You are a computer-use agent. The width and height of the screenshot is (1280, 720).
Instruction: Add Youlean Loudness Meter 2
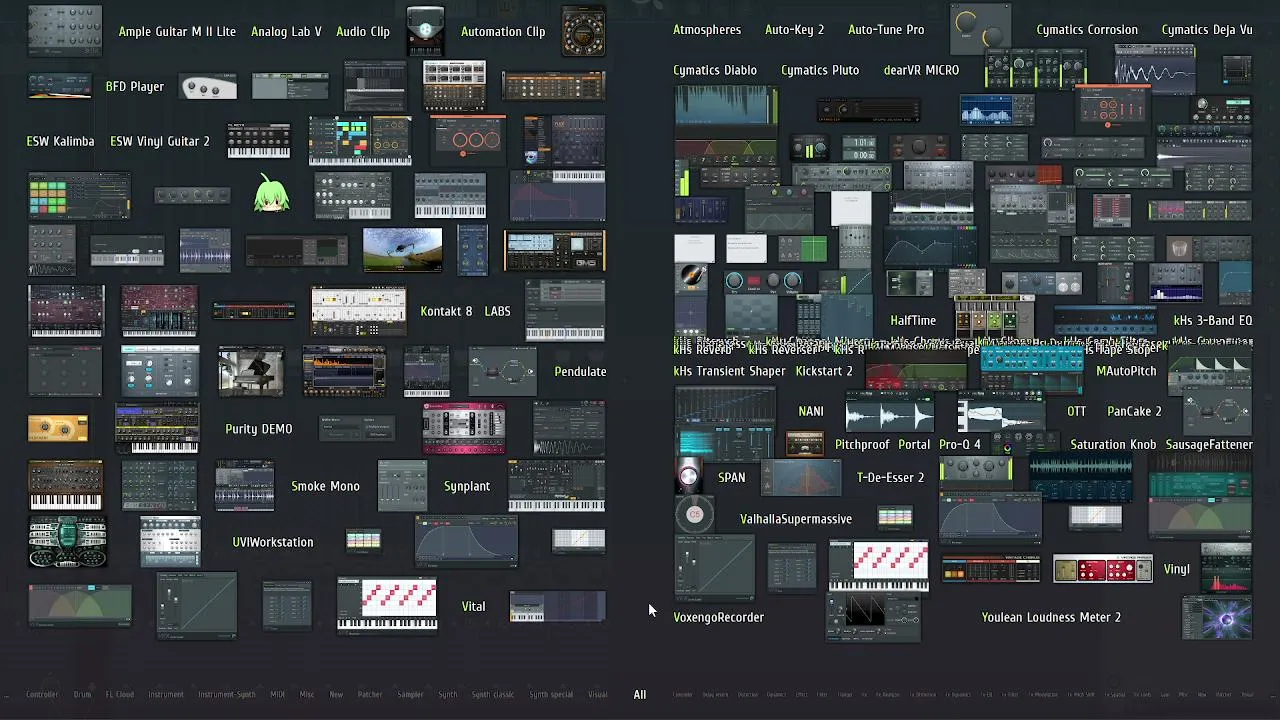point(1051,617)
